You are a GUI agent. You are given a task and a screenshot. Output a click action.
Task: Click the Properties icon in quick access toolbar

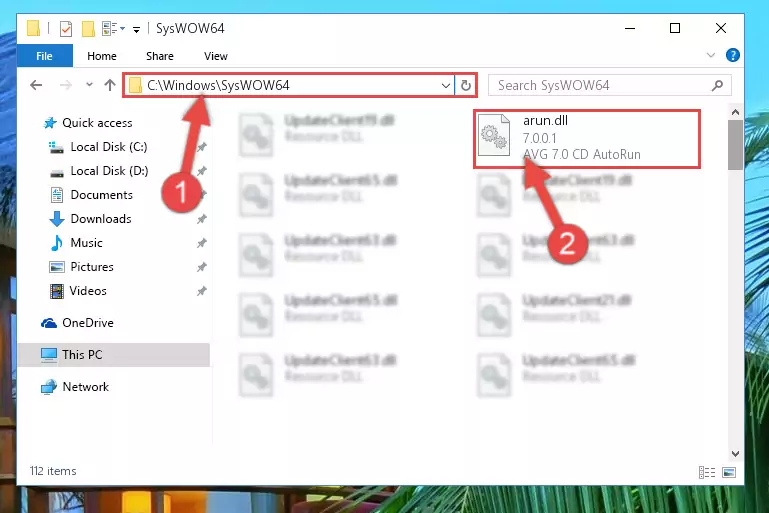[66, 29]
